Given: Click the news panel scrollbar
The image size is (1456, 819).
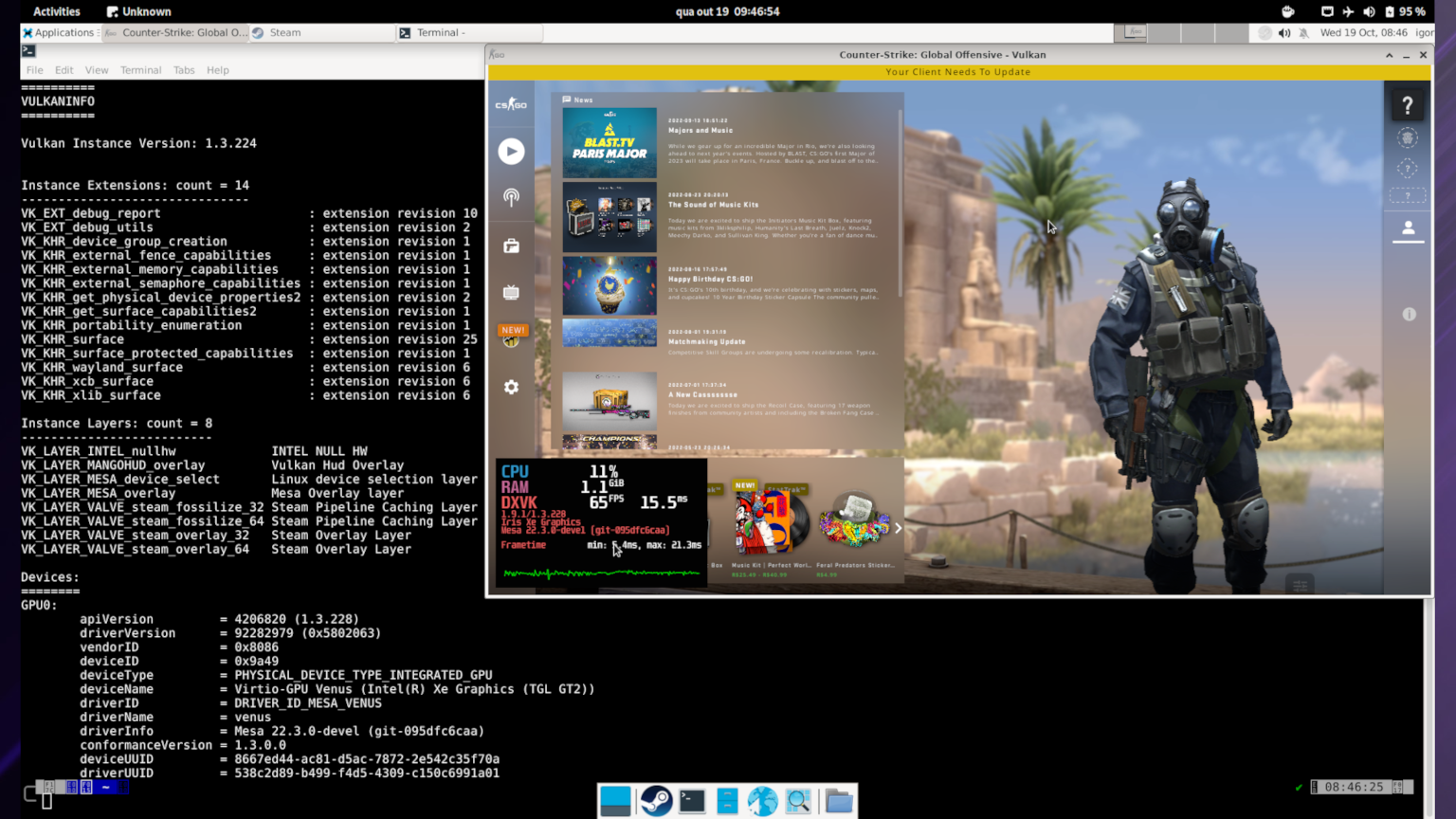Looking at the screenshot, I should (x=900, y=204).
